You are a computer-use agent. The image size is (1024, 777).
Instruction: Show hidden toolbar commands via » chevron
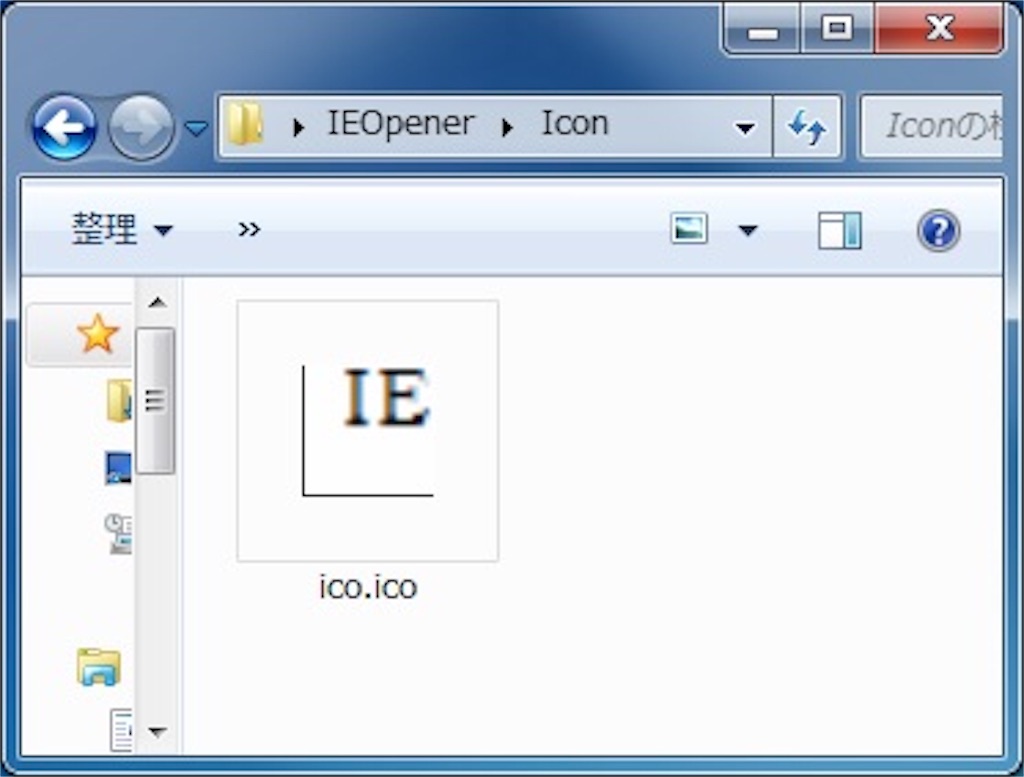pos(249,229)
